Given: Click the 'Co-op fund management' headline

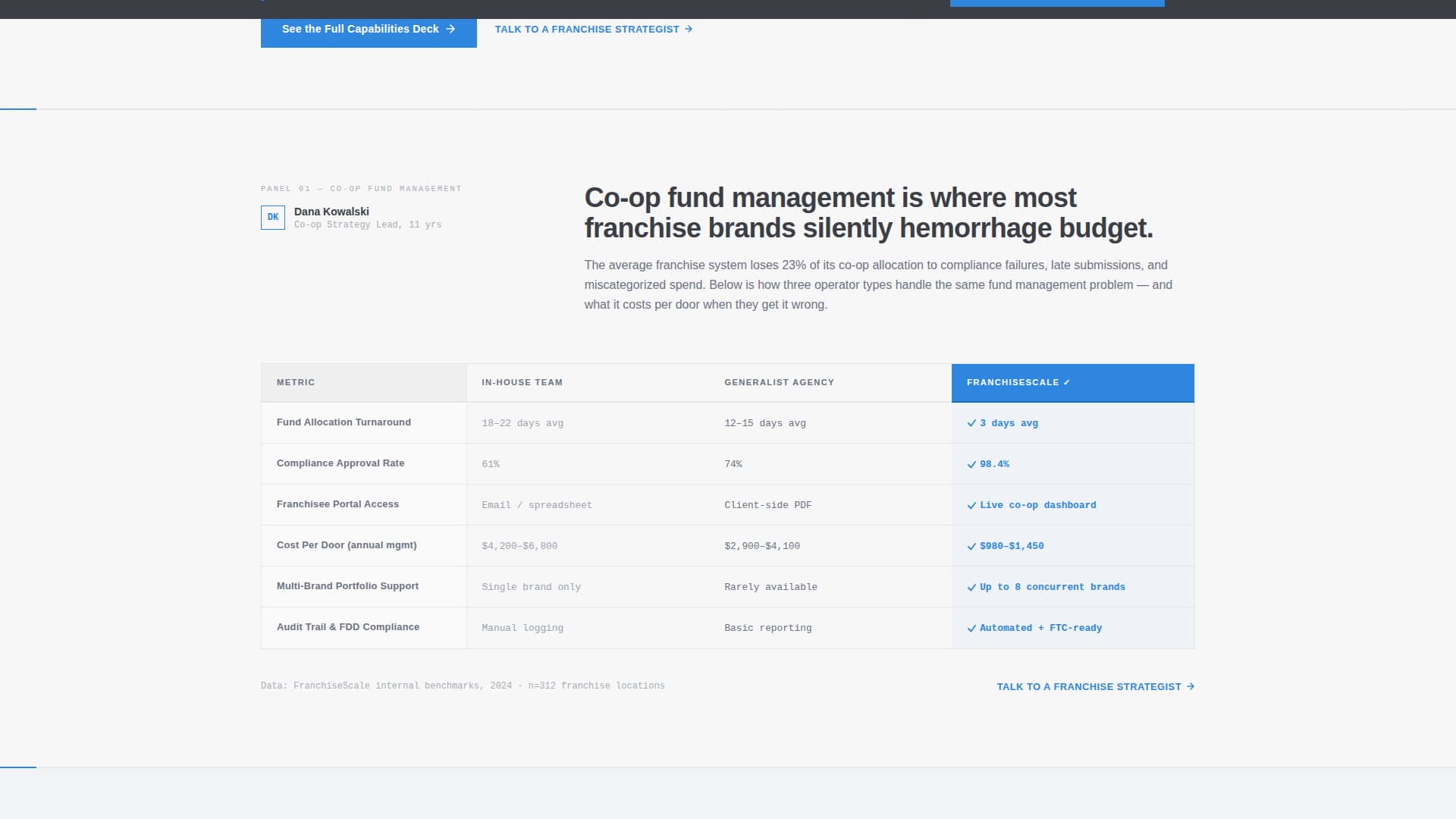Looking at the screenshot, I should click(x=868, y=213).
